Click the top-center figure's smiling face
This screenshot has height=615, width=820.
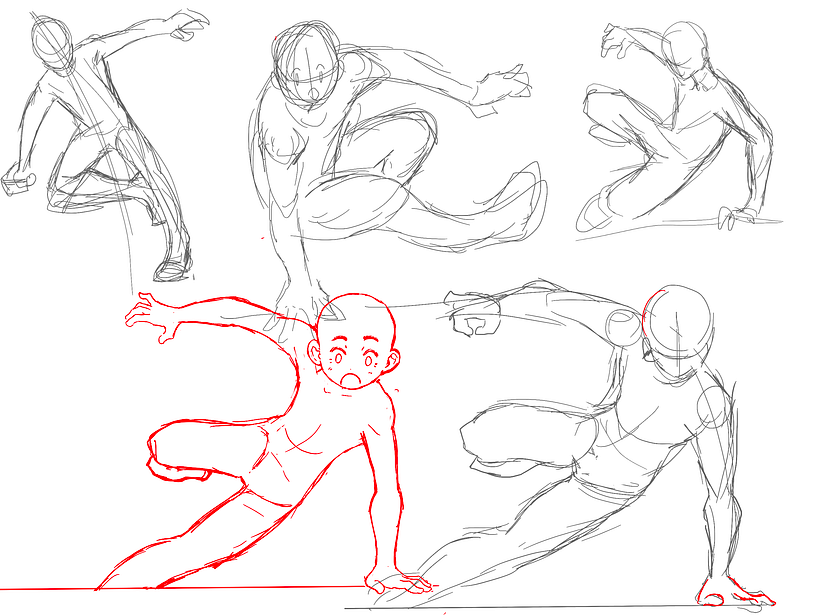(x=309, y=78)
